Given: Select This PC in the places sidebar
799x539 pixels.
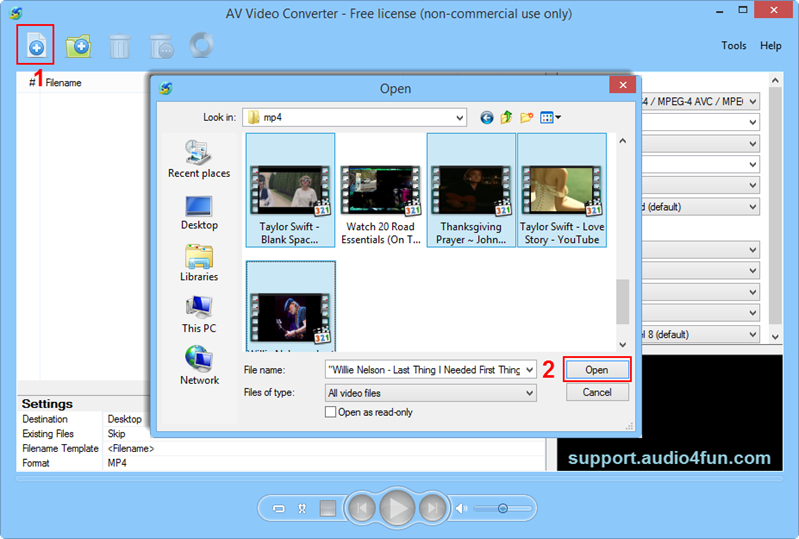Looking at the screenshot, I should point(199,315).
